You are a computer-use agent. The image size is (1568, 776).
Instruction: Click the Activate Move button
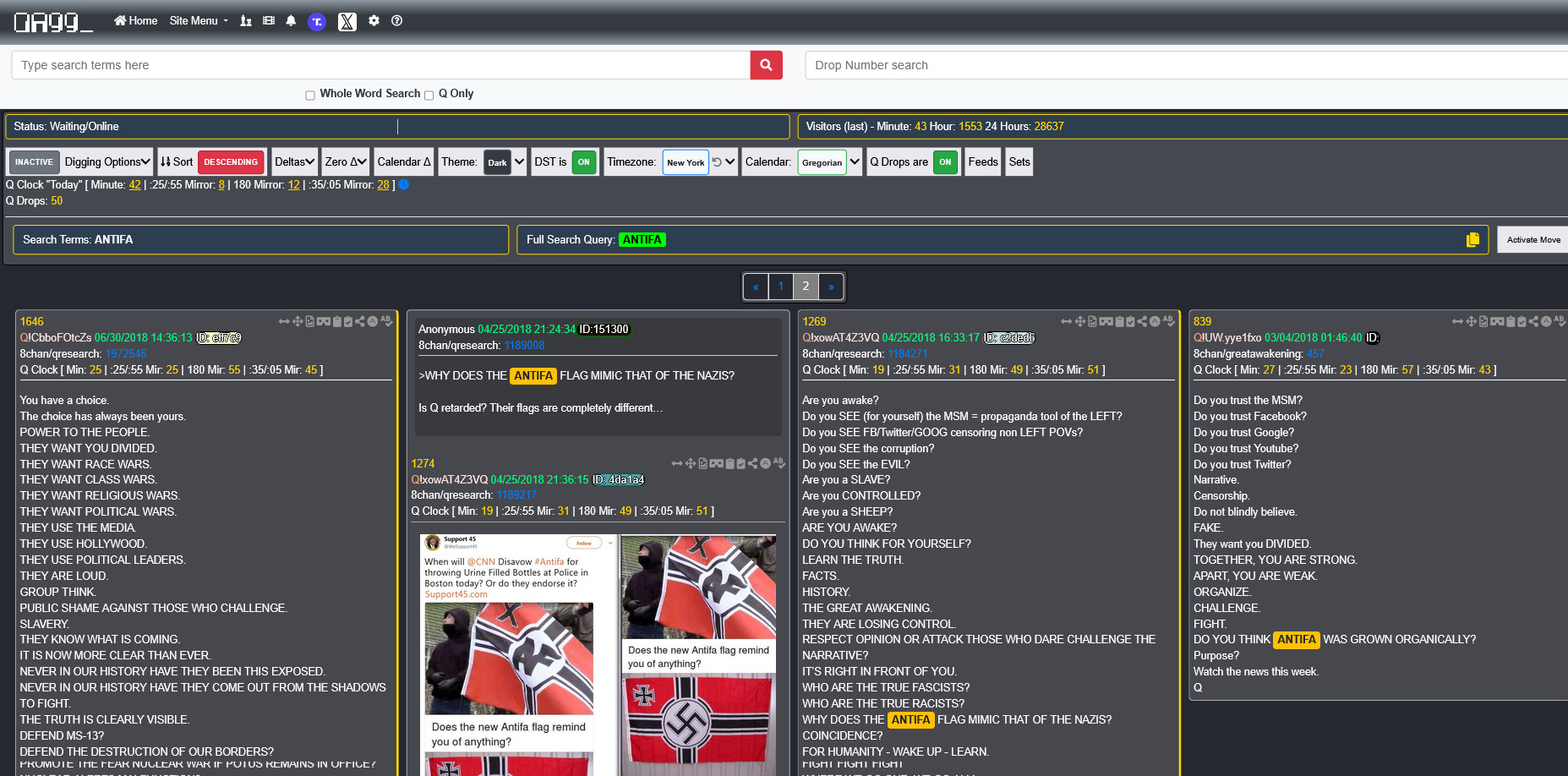[1532, 240]
